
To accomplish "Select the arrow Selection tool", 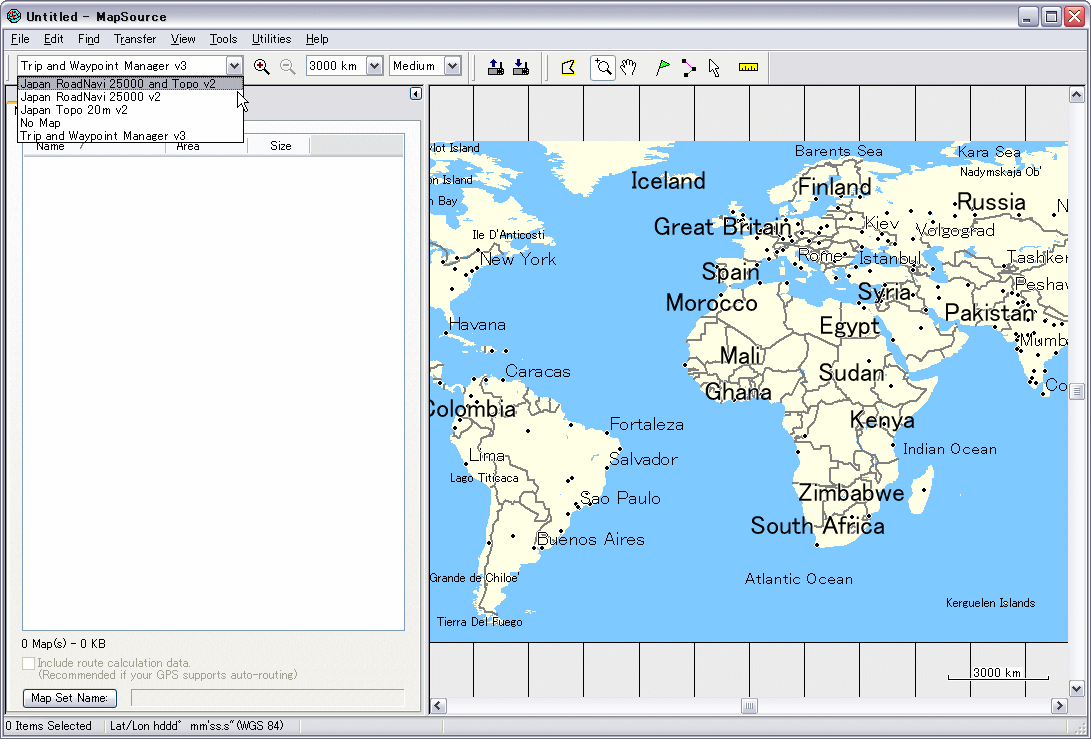I will [714, 67].
